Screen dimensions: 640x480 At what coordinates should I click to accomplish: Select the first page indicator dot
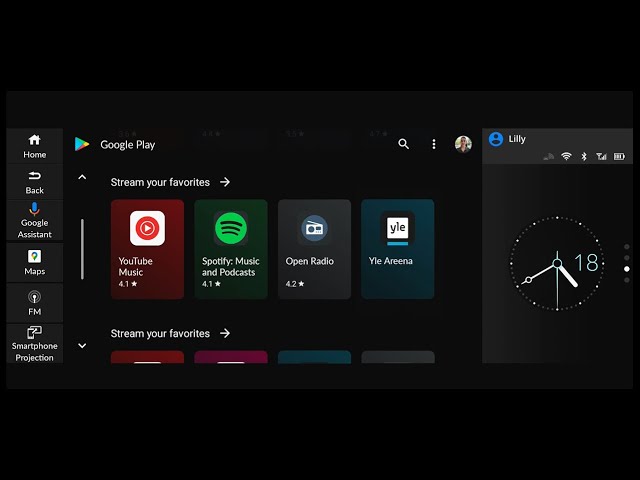pos(627,247)
